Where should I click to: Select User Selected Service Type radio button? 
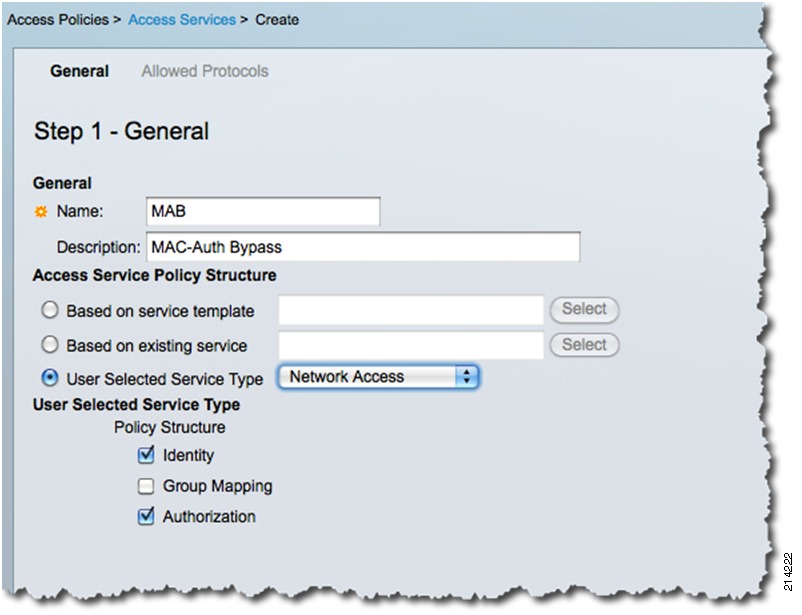coord(50,378)
